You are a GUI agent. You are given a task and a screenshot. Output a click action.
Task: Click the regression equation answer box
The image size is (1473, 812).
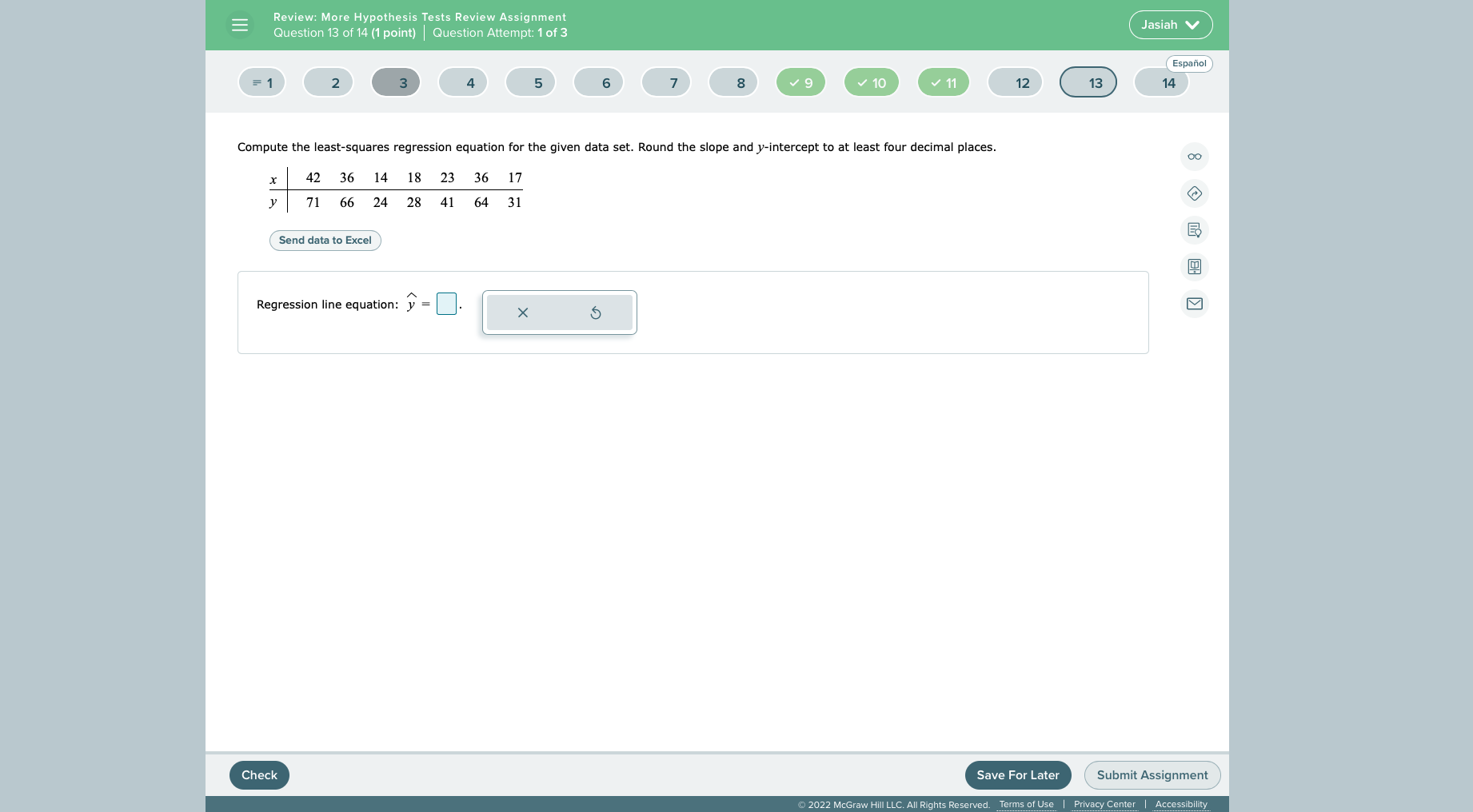[446, 304]
